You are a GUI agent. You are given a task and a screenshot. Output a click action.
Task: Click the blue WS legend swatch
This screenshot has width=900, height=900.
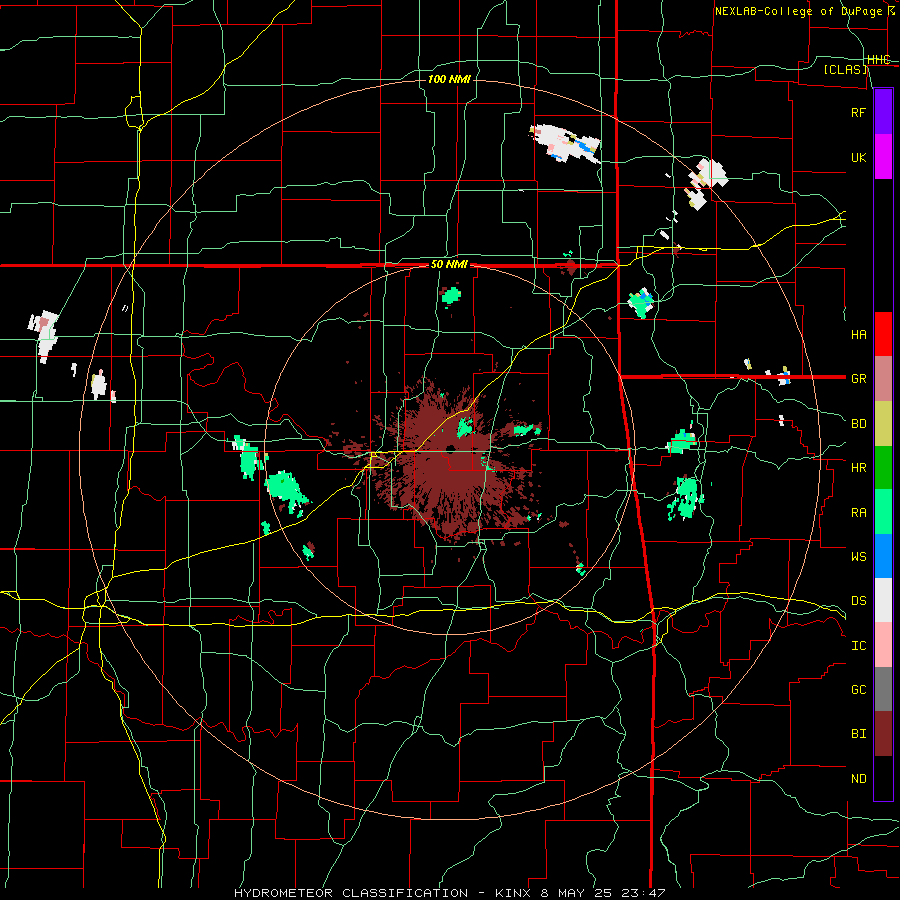tap(883, 556)
